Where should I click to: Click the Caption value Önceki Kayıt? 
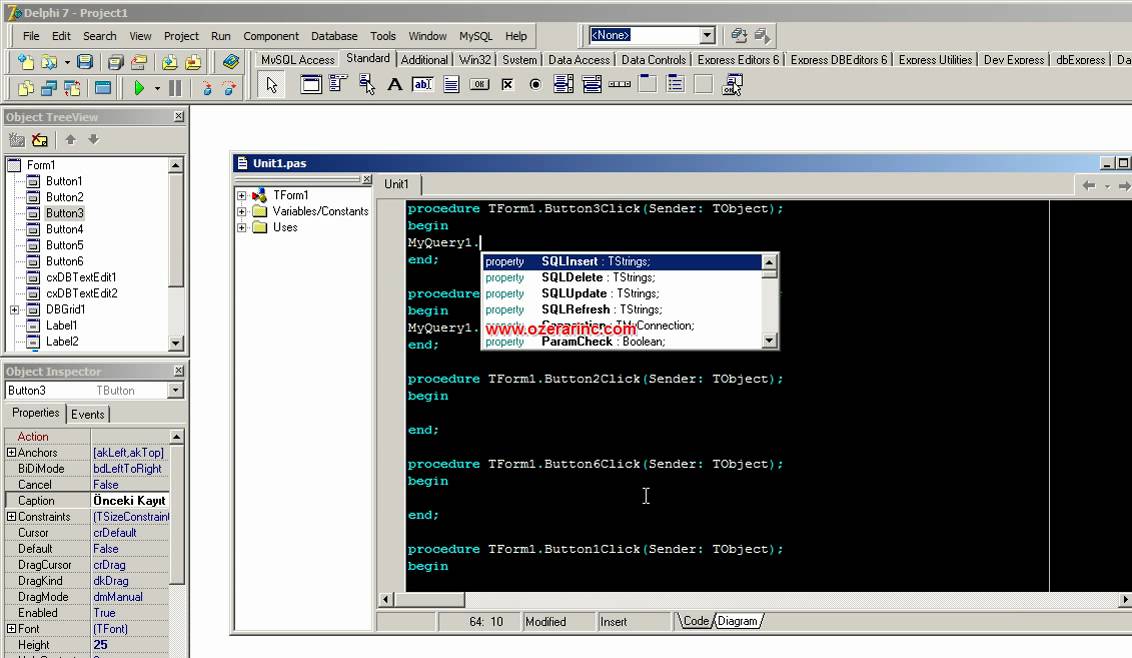(x=129, y=501)
